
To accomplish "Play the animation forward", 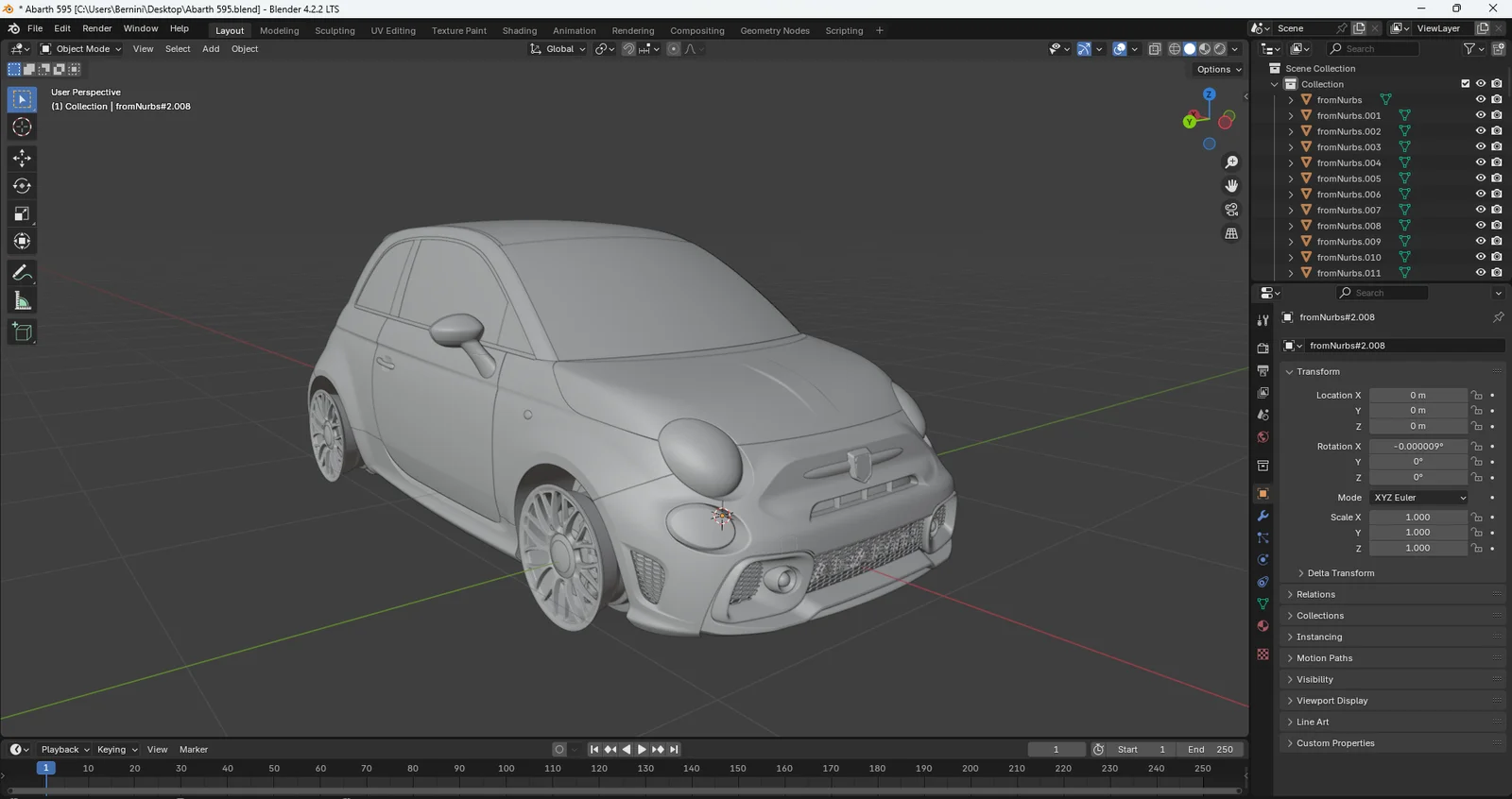I will [x=643, y=750].
